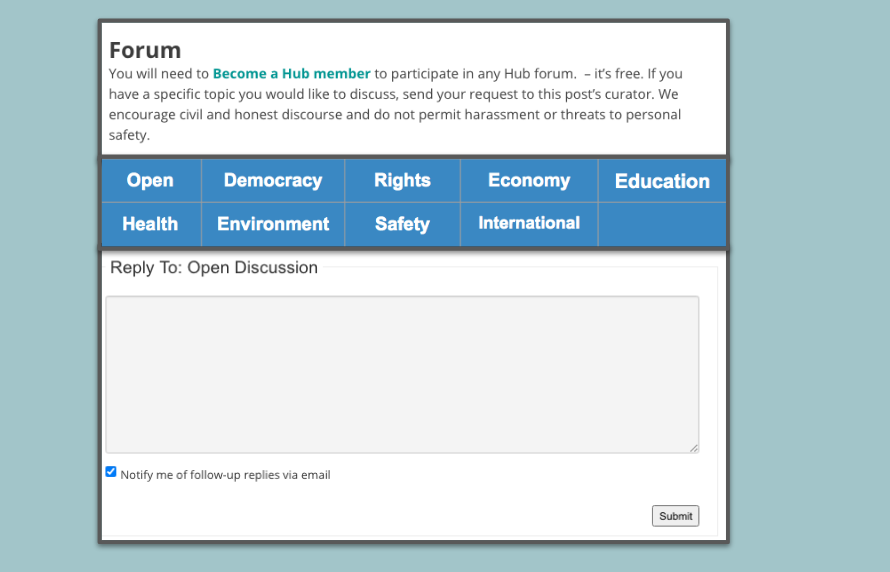Select the Health forum tab
890x572 pixels.
coord(150,224)
